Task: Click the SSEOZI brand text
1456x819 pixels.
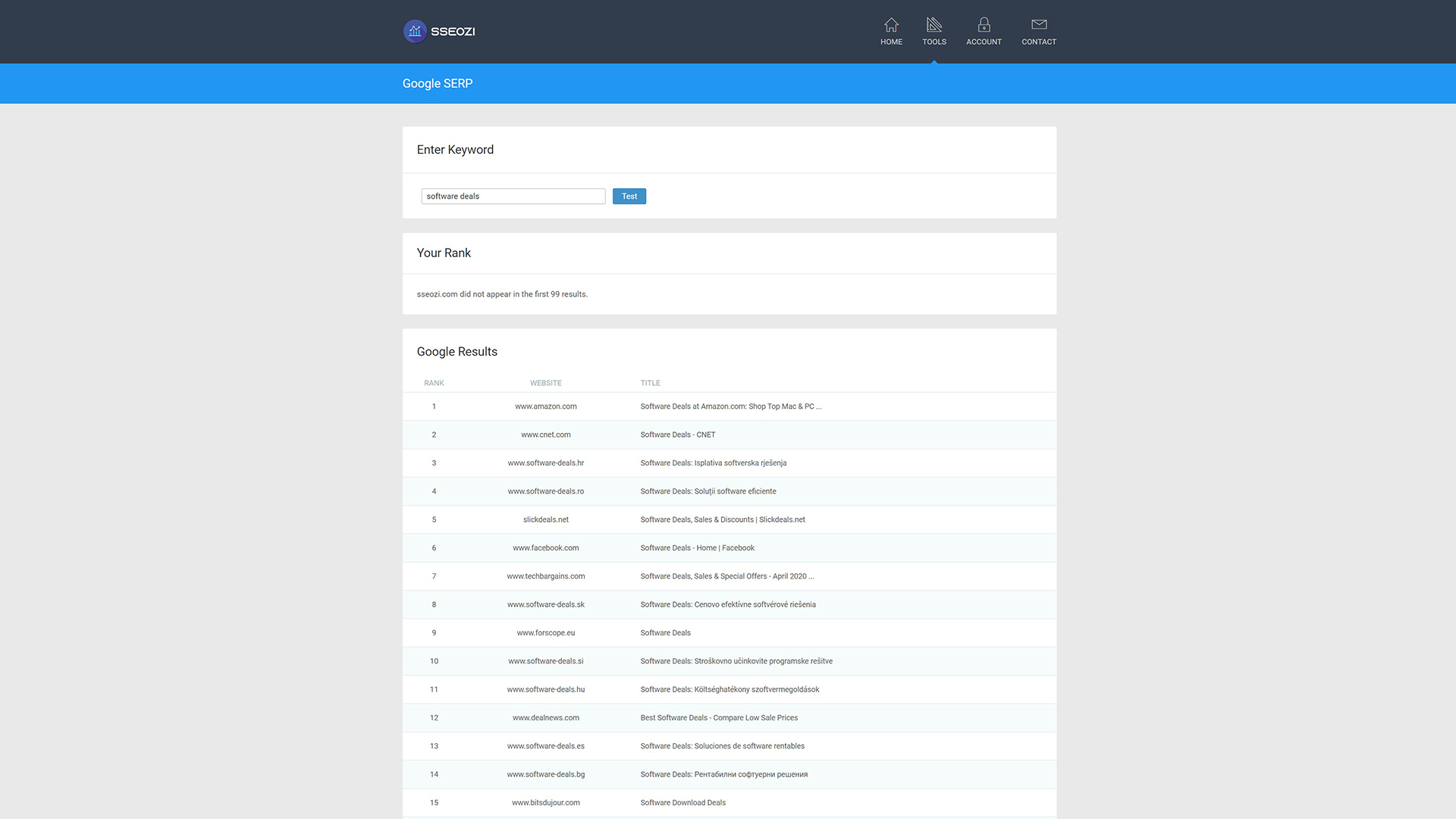Action: (x=453, y=31)
